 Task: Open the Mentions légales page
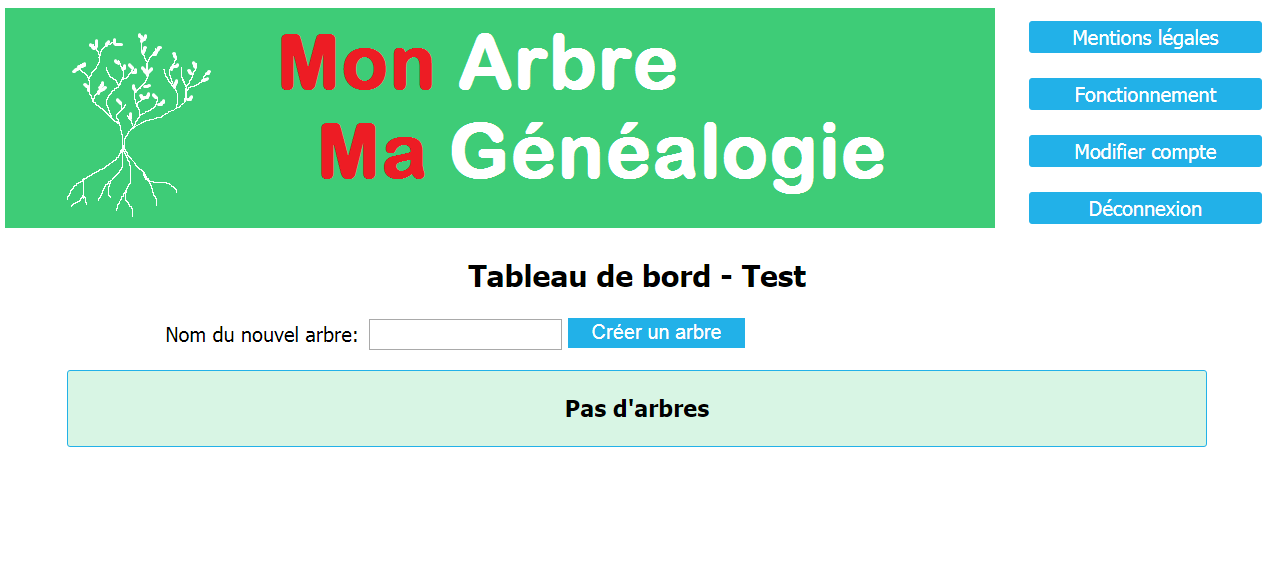[x=1145, y=38]
